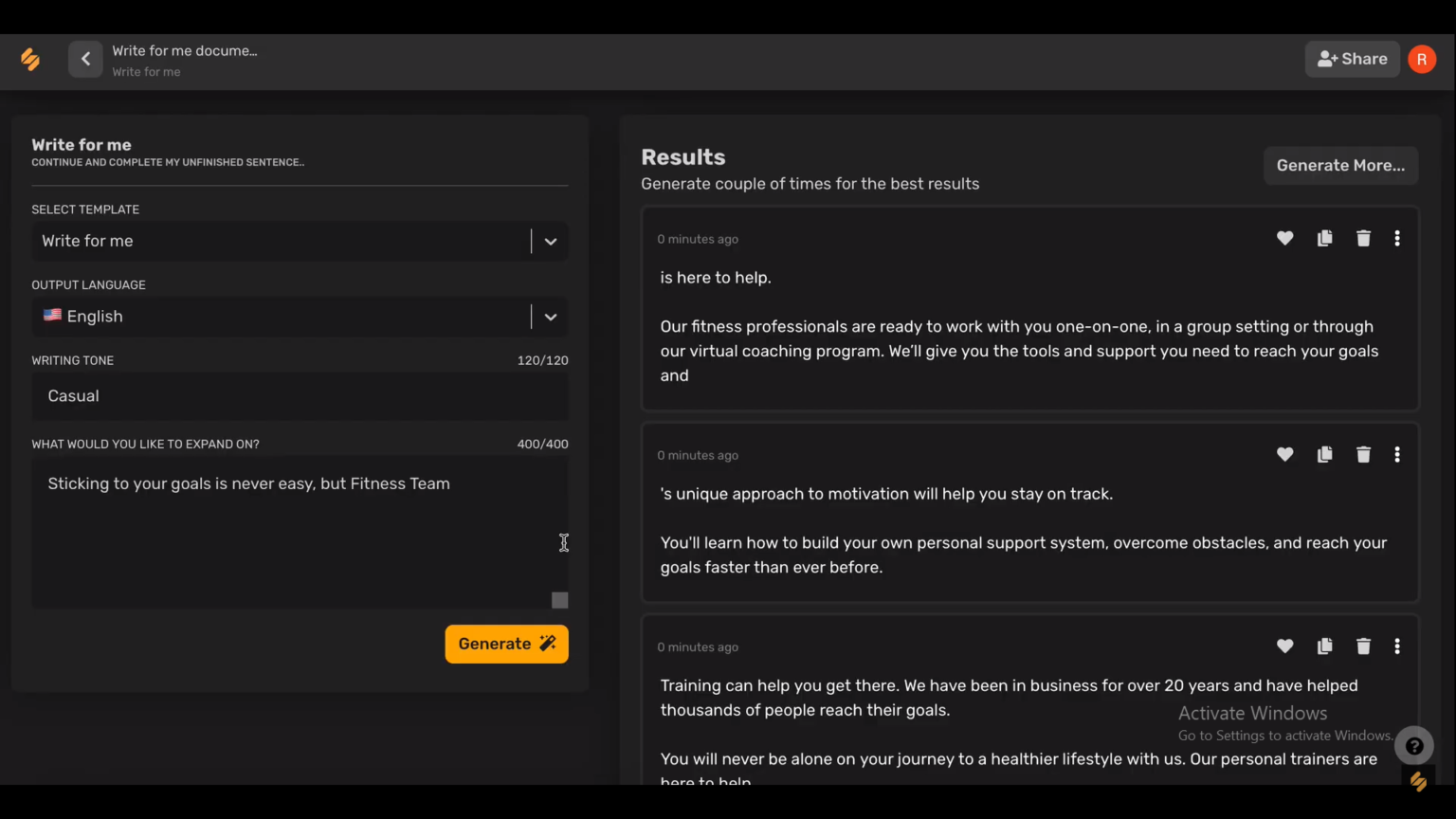Image resolution: width=1456 pixels, height=819 pixels.
Task: Click the Share button
Action: (x=1353, y=59)
